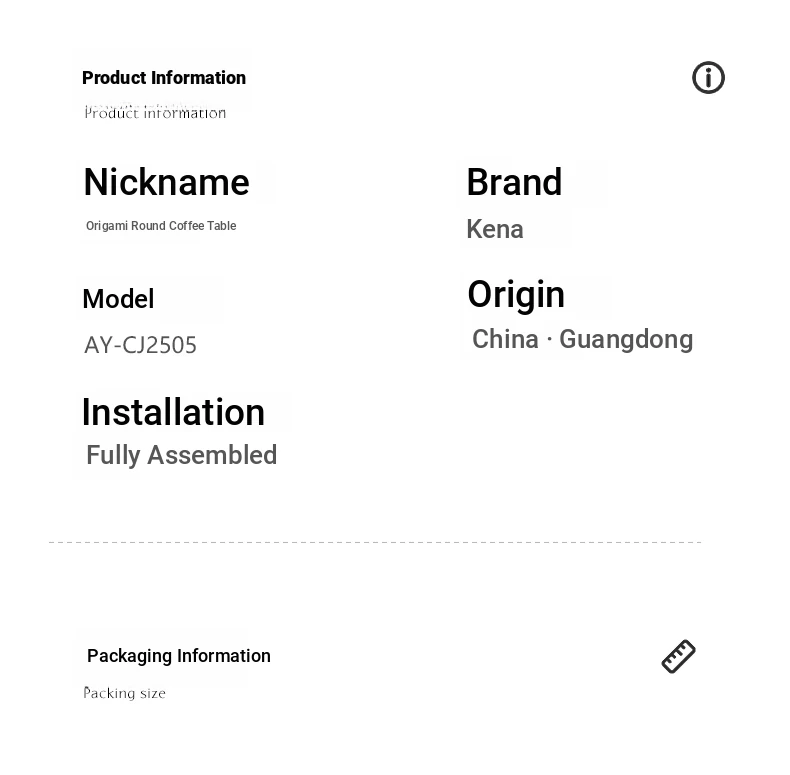
Task: Click the Packaging Information heading
Action: [179, 656]
